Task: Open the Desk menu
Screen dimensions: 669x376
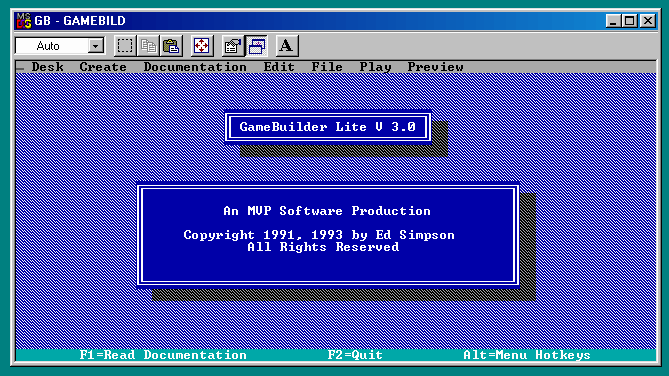Action: pos(47,67)
